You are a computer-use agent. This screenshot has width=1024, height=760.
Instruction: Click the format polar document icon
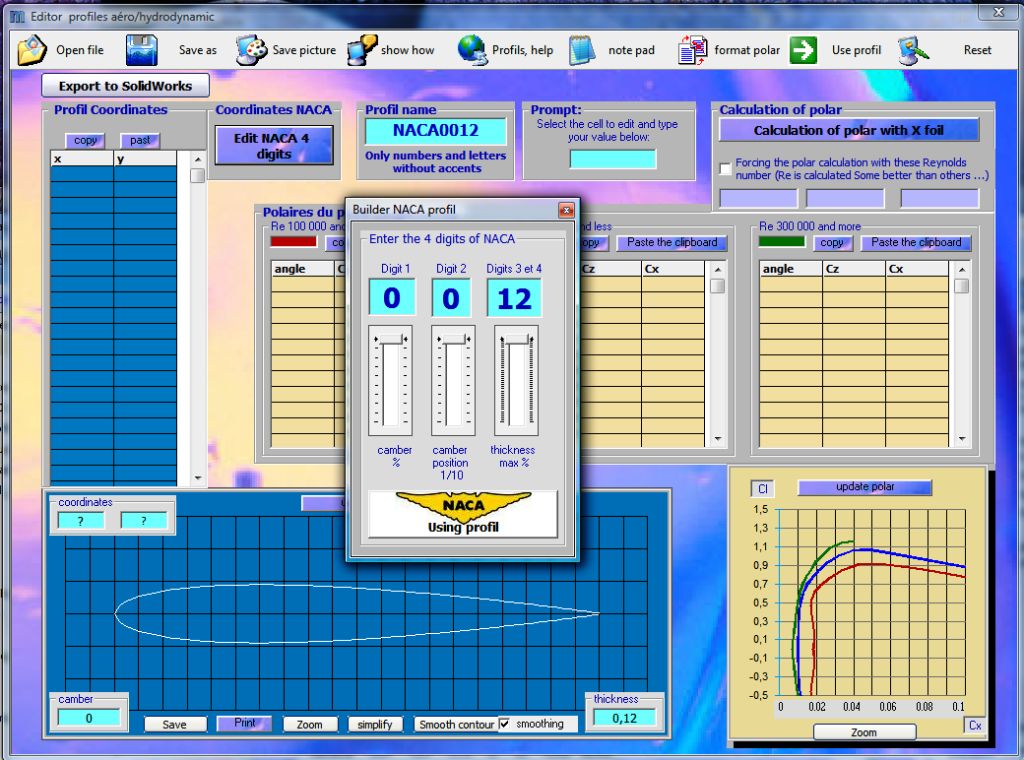tap(692, 50)
